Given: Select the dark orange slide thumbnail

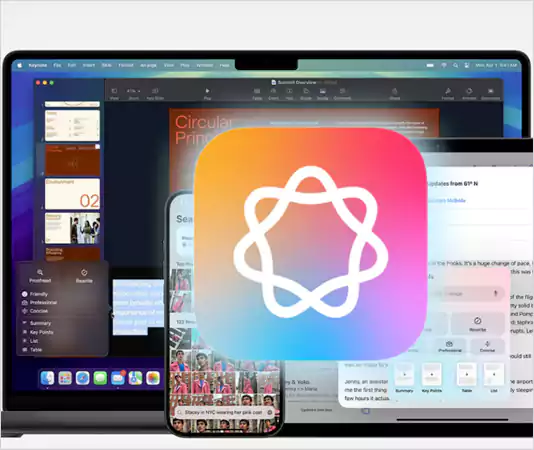Looking at the screenshot, I should (x=73, y=160).
